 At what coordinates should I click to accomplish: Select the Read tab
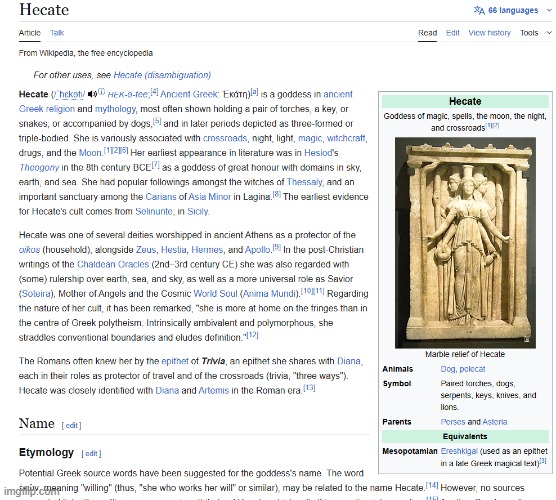427,33
